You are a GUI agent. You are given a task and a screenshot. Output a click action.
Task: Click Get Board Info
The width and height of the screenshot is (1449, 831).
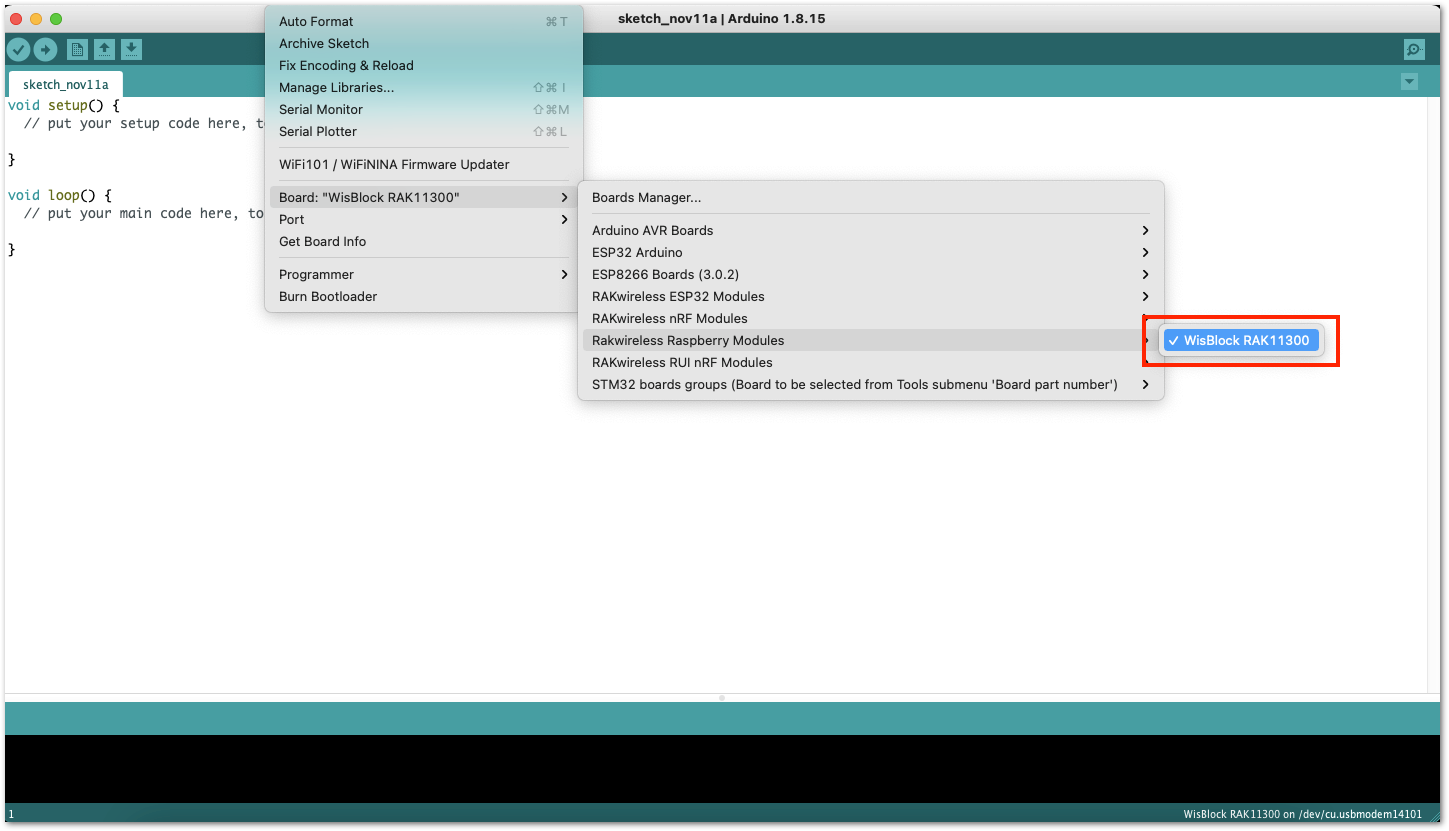(424, 242)
